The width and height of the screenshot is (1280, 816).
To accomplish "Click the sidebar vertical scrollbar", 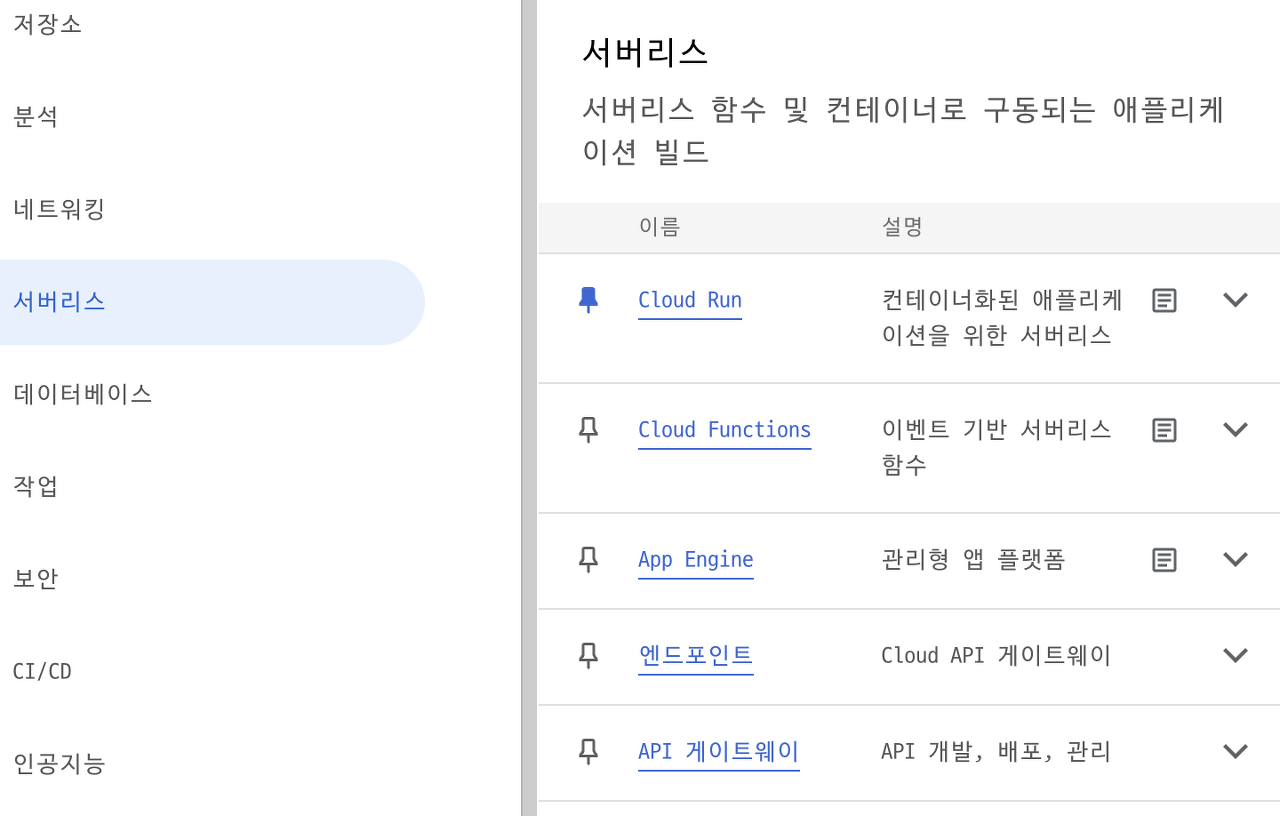I will (x=528, y=408).
